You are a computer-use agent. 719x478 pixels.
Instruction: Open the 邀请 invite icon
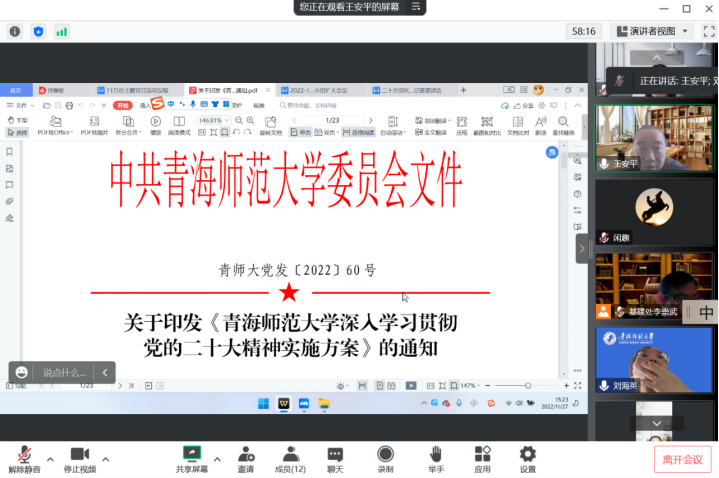(246, 460)
